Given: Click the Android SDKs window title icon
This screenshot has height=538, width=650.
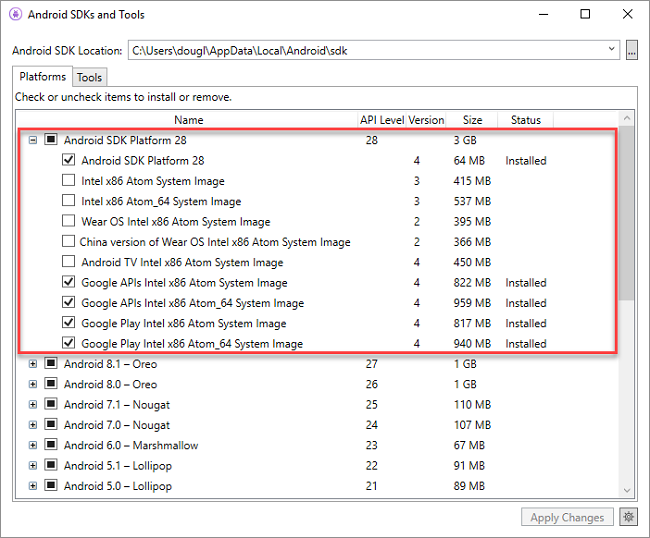Looking at the screenshot, I should coord(15,15).
